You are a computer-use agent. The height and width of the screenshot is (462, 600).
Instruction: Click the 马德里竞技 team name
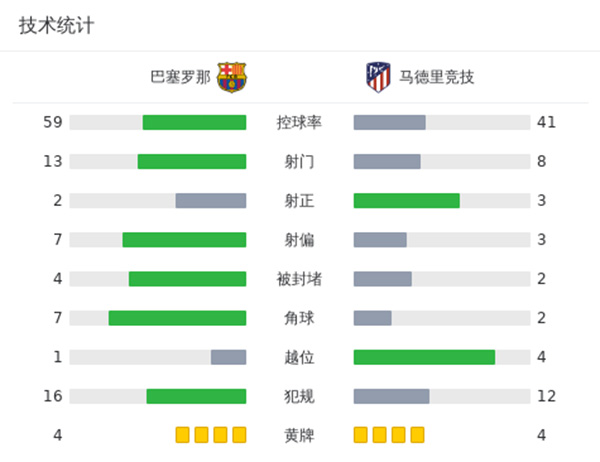click(x=436, y=77)
